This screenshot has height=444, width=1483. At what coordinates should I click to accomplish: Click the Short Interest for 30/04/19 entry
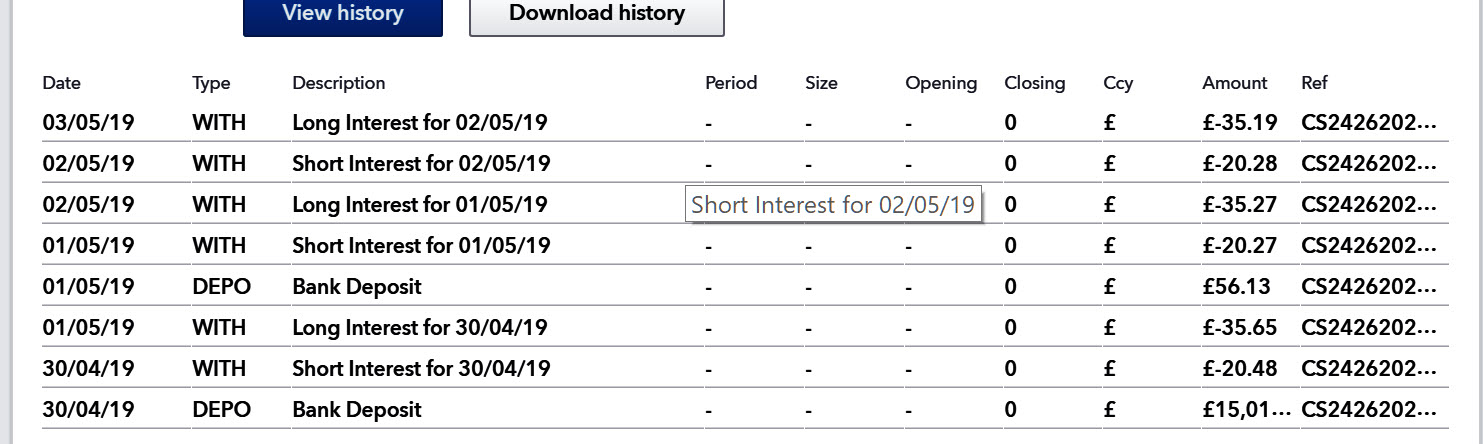pyautogui.click(x=421, y=369)
